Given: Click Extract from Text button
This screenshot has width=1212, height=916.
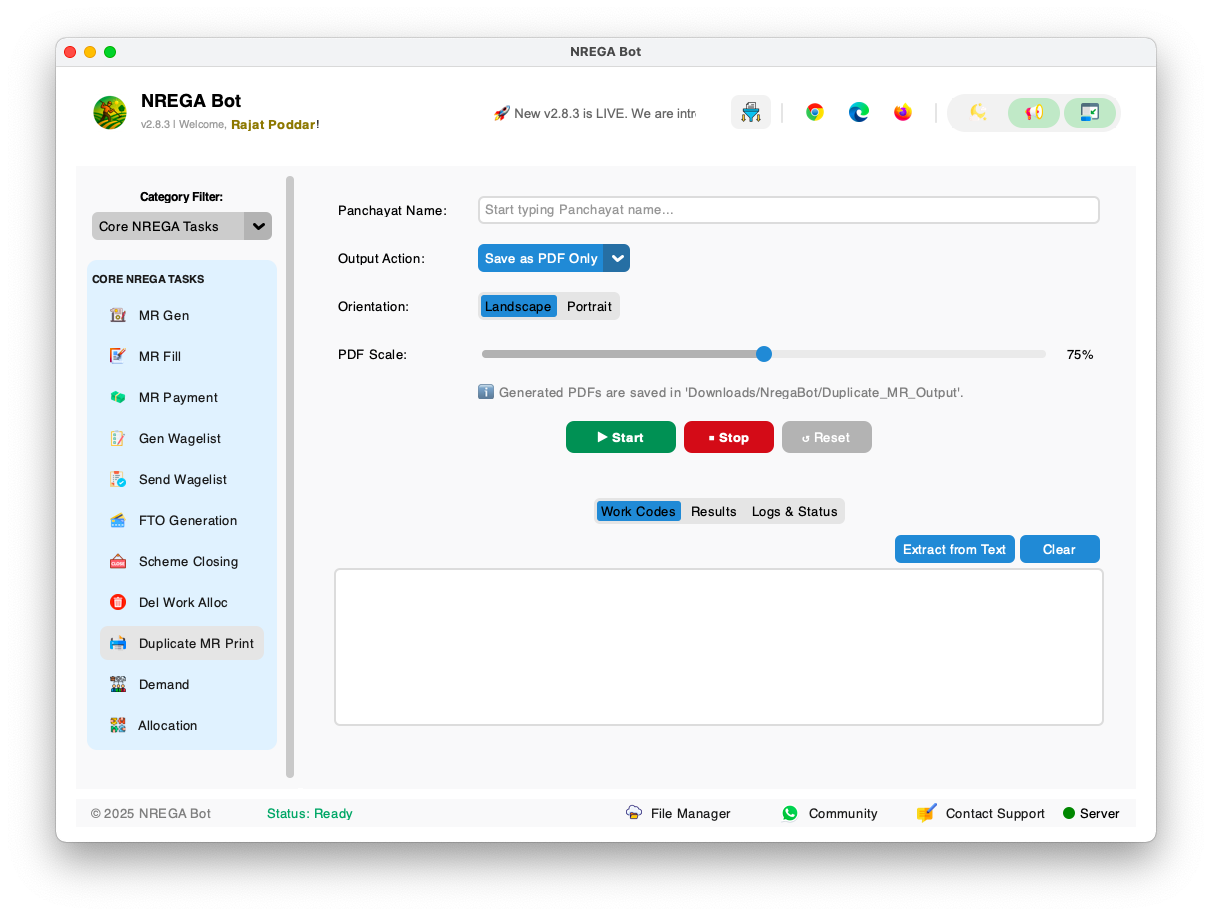Looking at the screenshot, I should pos(955,549).
